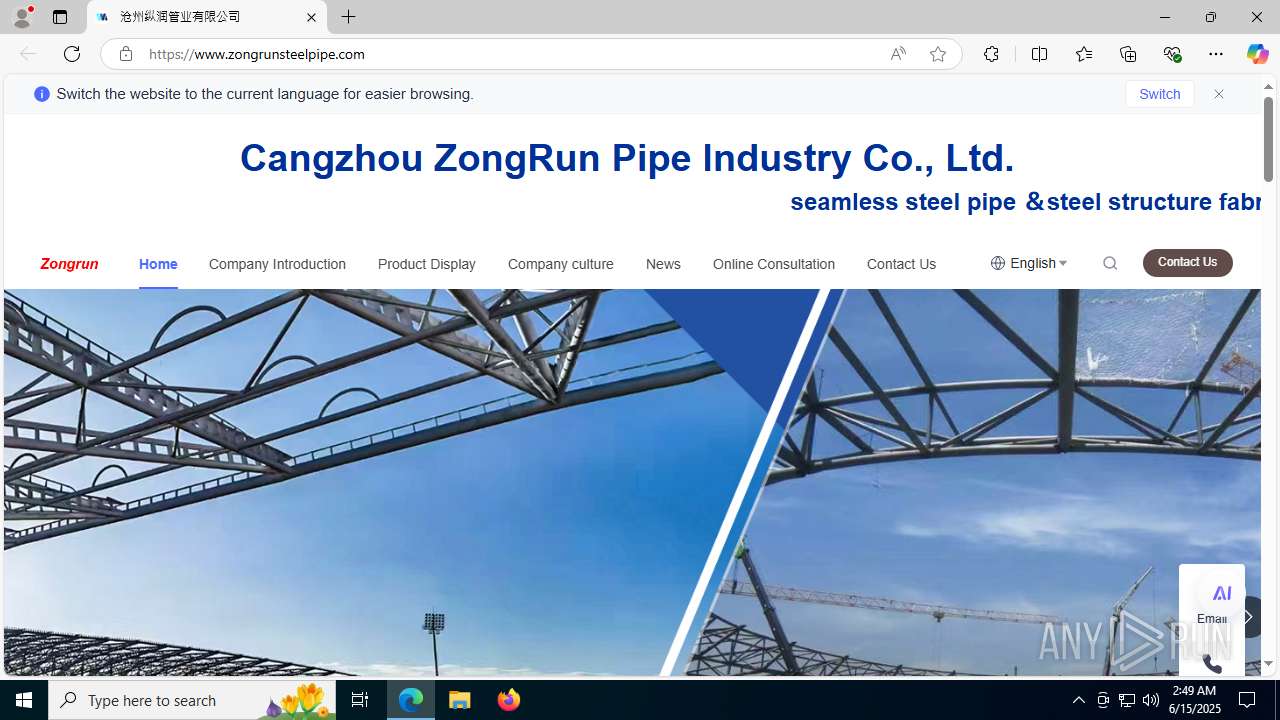Image resolution: width=1280 pixels, height=720 pixels.
Task: Close the Cangzhou ZongRun browser tab
Action: click(x=311, y=17)
